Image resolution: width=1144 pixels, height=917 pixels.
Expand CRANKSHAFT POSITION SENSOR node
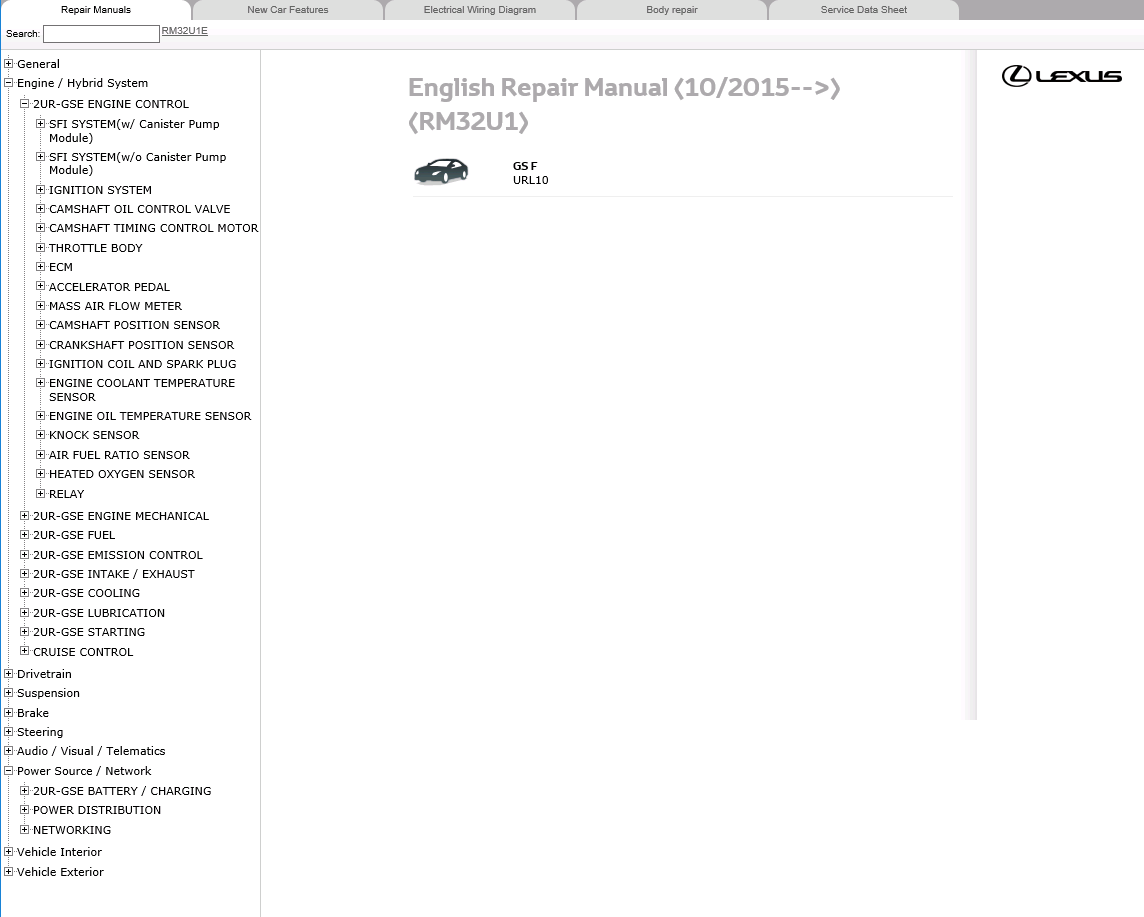(x=41, y=344)
